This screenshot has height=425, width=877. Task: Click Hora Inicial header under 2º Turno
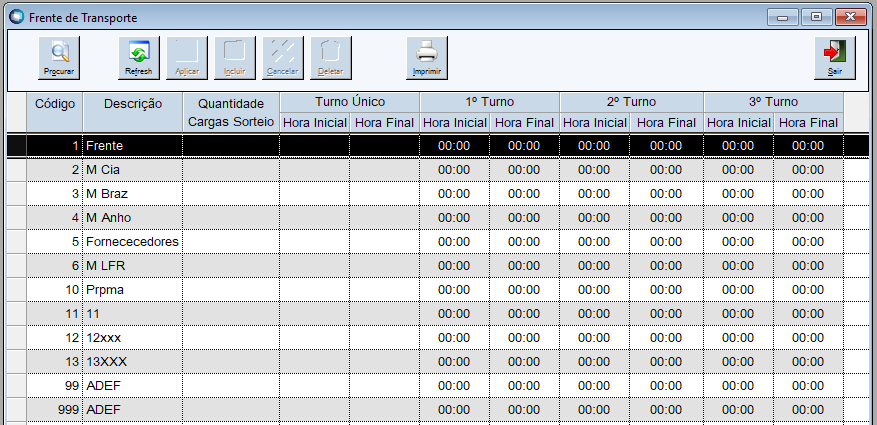point(595,122)
